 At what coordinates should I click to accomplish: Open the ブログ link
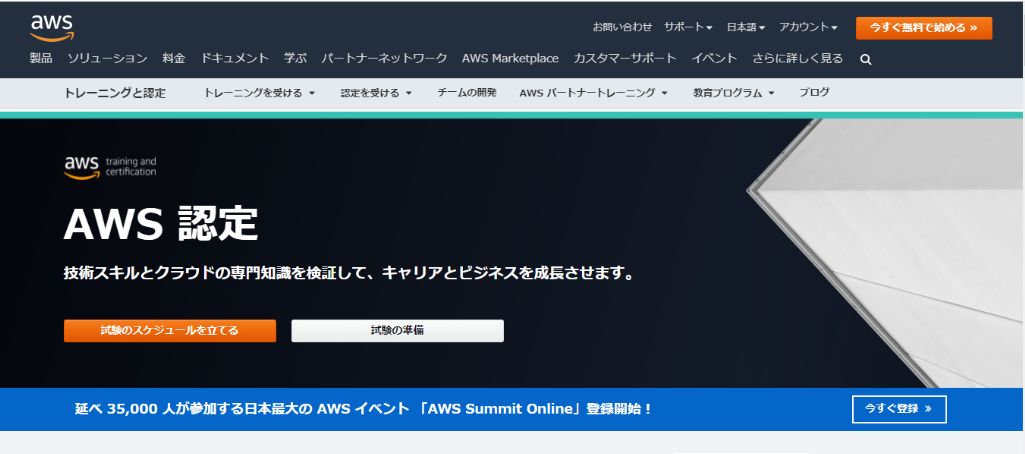[814, 93]
